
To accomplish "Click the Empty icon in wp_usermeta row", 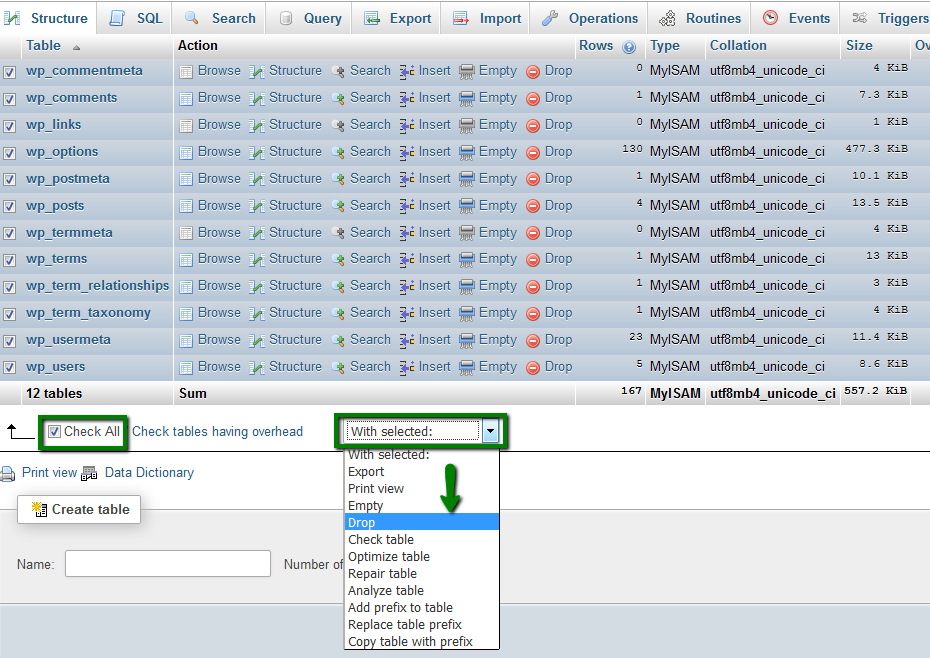I will pos(467,341).
